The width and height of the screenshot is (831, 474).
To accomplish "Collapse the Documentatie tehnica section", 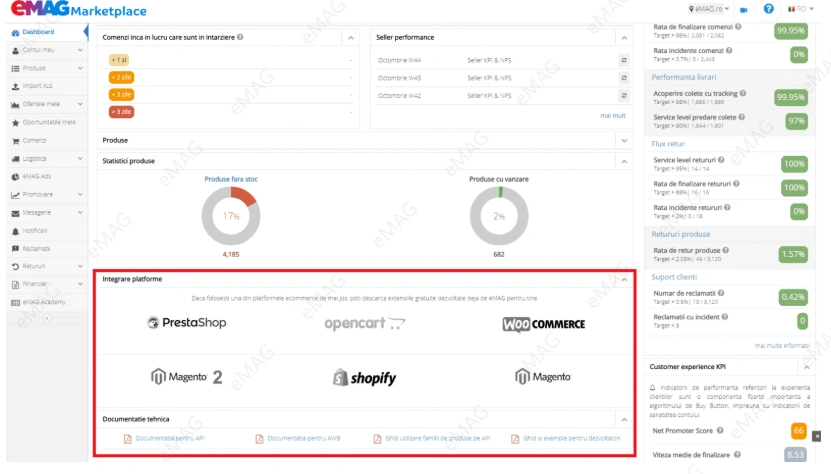I will pyautogui.click(x=624, y=419).
